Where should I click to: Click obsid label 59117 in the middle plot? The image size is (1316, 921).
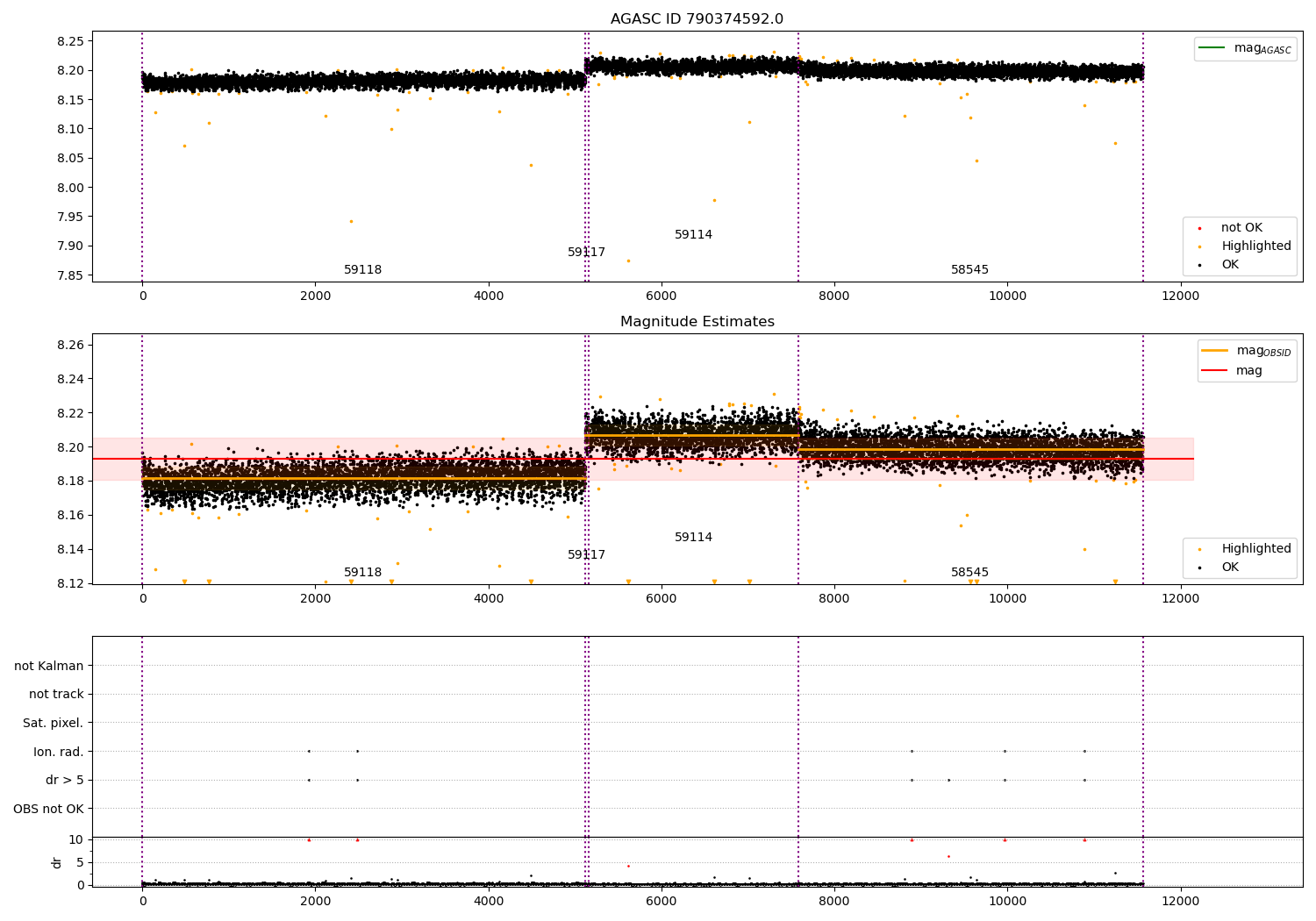[586, 555]
